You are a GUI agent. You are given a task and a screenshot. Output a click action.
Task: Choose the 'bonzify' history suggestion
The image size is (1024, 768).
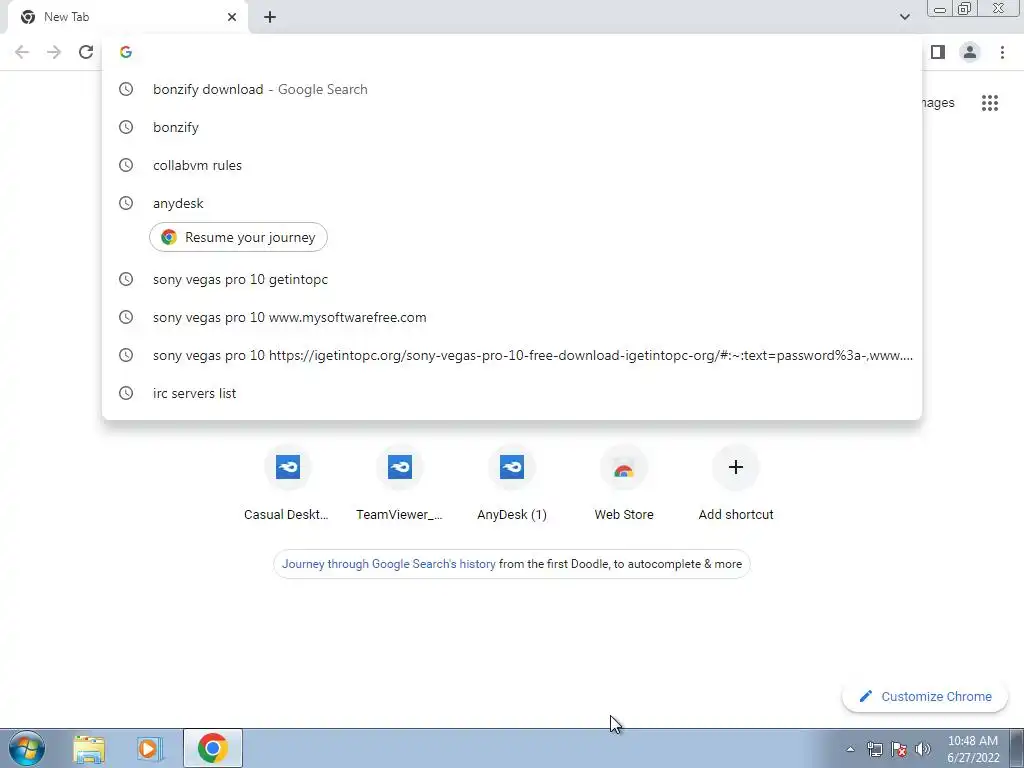coord(512,127)
